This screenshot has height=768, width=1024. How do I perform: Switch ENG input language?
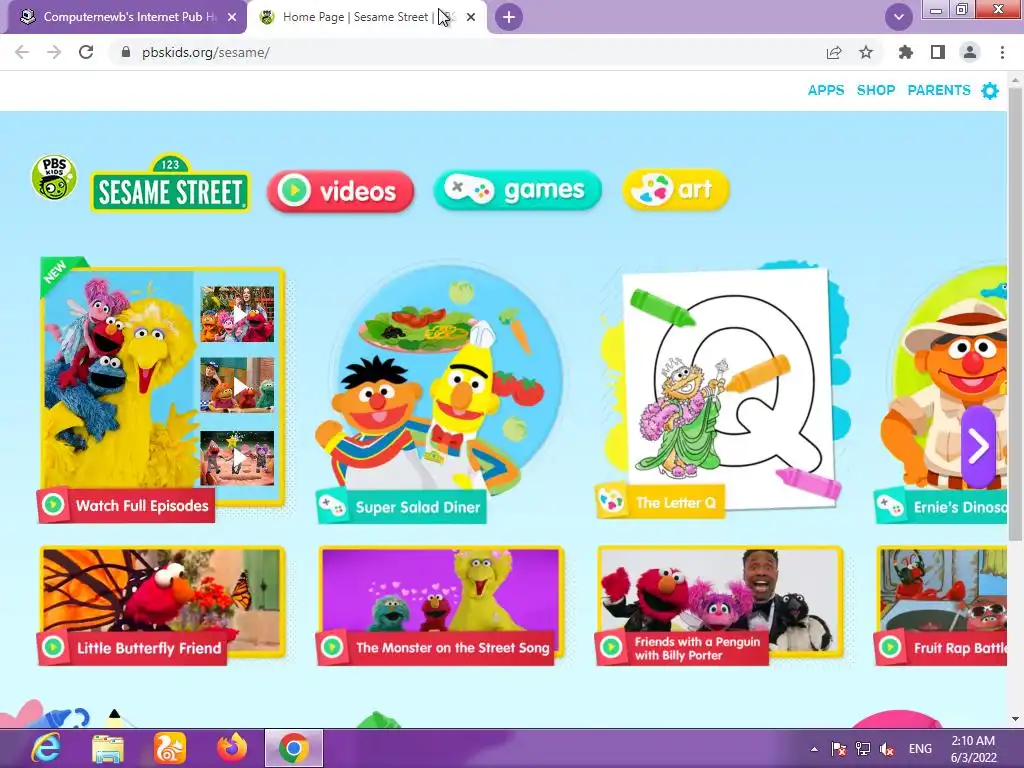(x=920, y=749)
